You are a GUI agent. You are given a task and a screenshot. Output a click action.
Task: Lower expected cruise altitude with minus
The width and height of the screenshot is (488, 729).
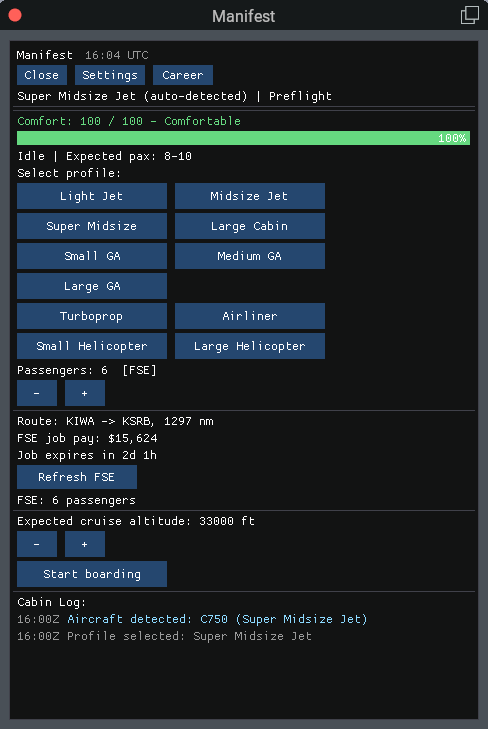click(37, 544)
